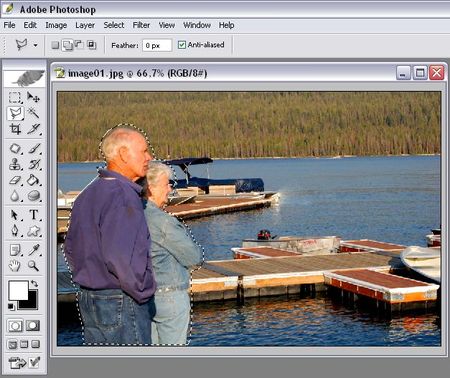450x378 pixels.
Task: Select the Magic Wand tool
Action: [x=33, y=113]
